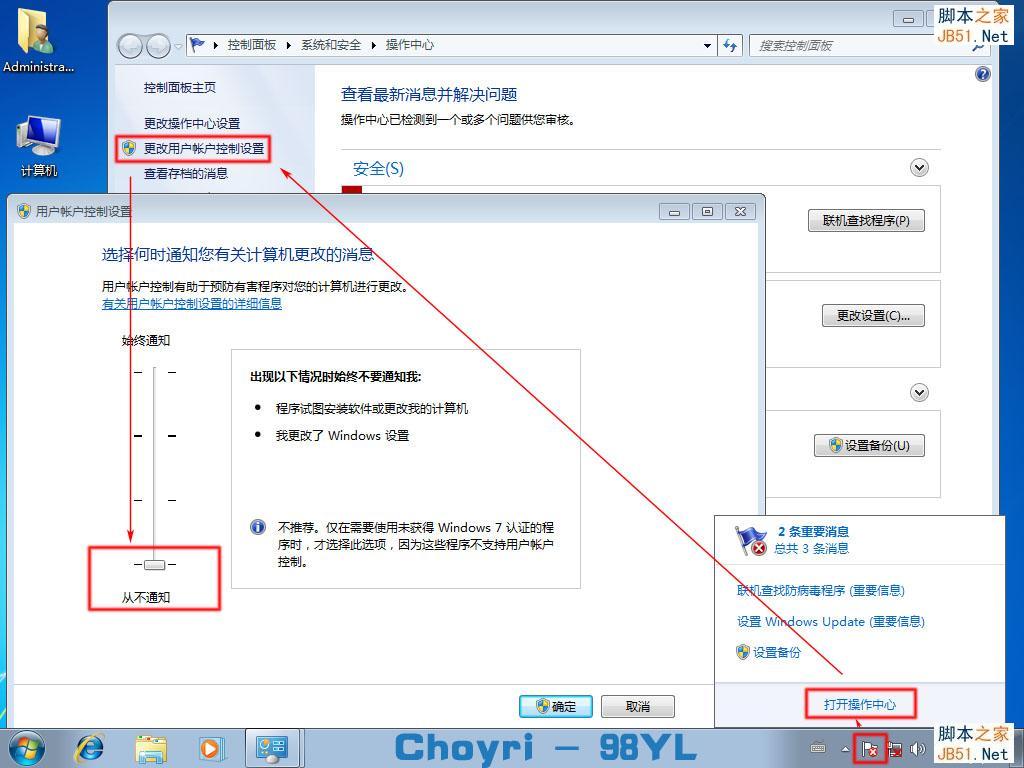Image resolution: width=1024 pixels, height=768 pixels.
Task: Click the 联机查找程序(P) button
Action: (x=866, y=220)
